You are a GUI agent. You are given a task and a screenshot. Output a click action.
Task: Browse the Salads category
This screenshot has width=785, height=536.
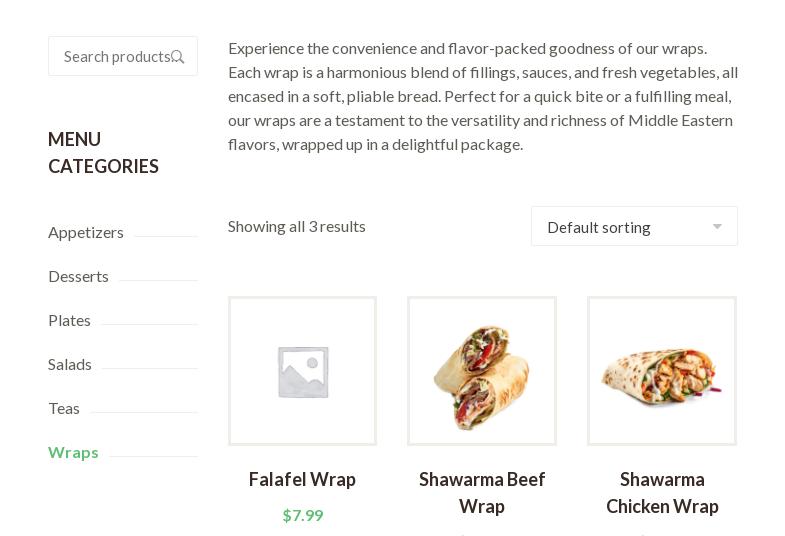tap(70, 364)
